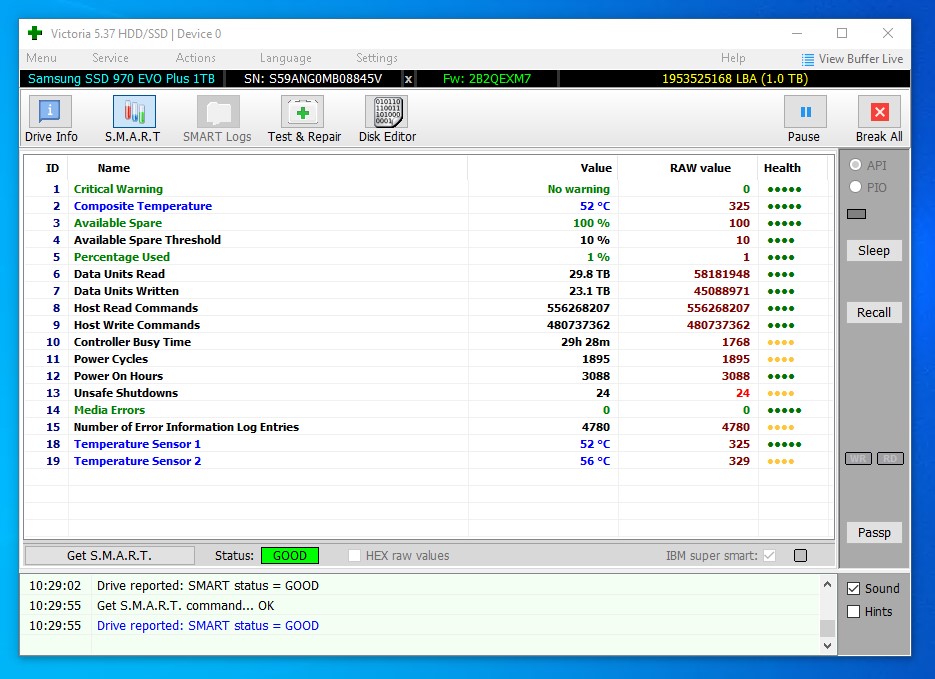This screenshot has width=935, height=679.
Task: Select the Data Units Read row
Action: [x=428, y=274]
